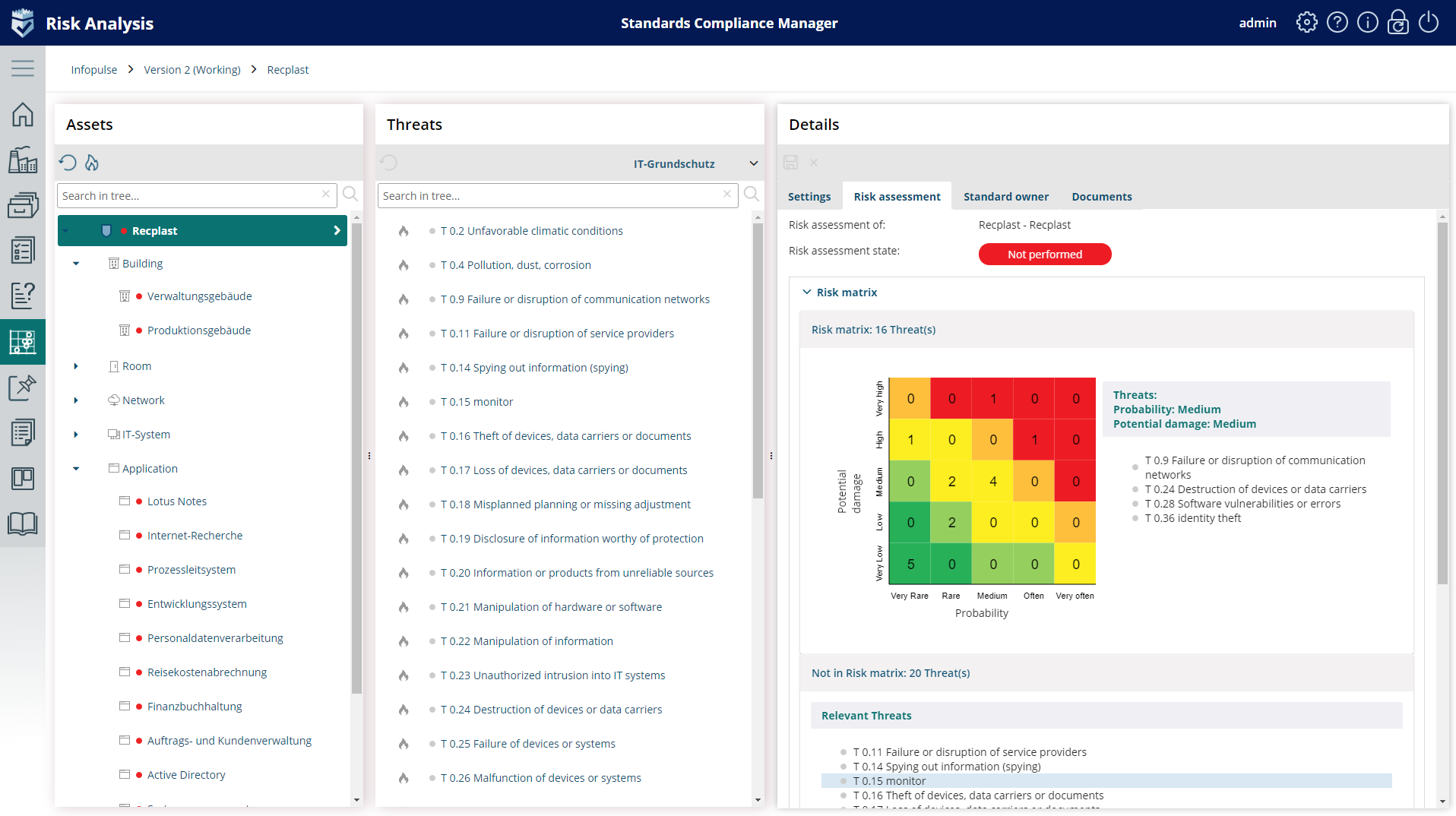Open the hamburger menu in the sidebar
Screen dimensions: 1456x816
tap(23, 68)
